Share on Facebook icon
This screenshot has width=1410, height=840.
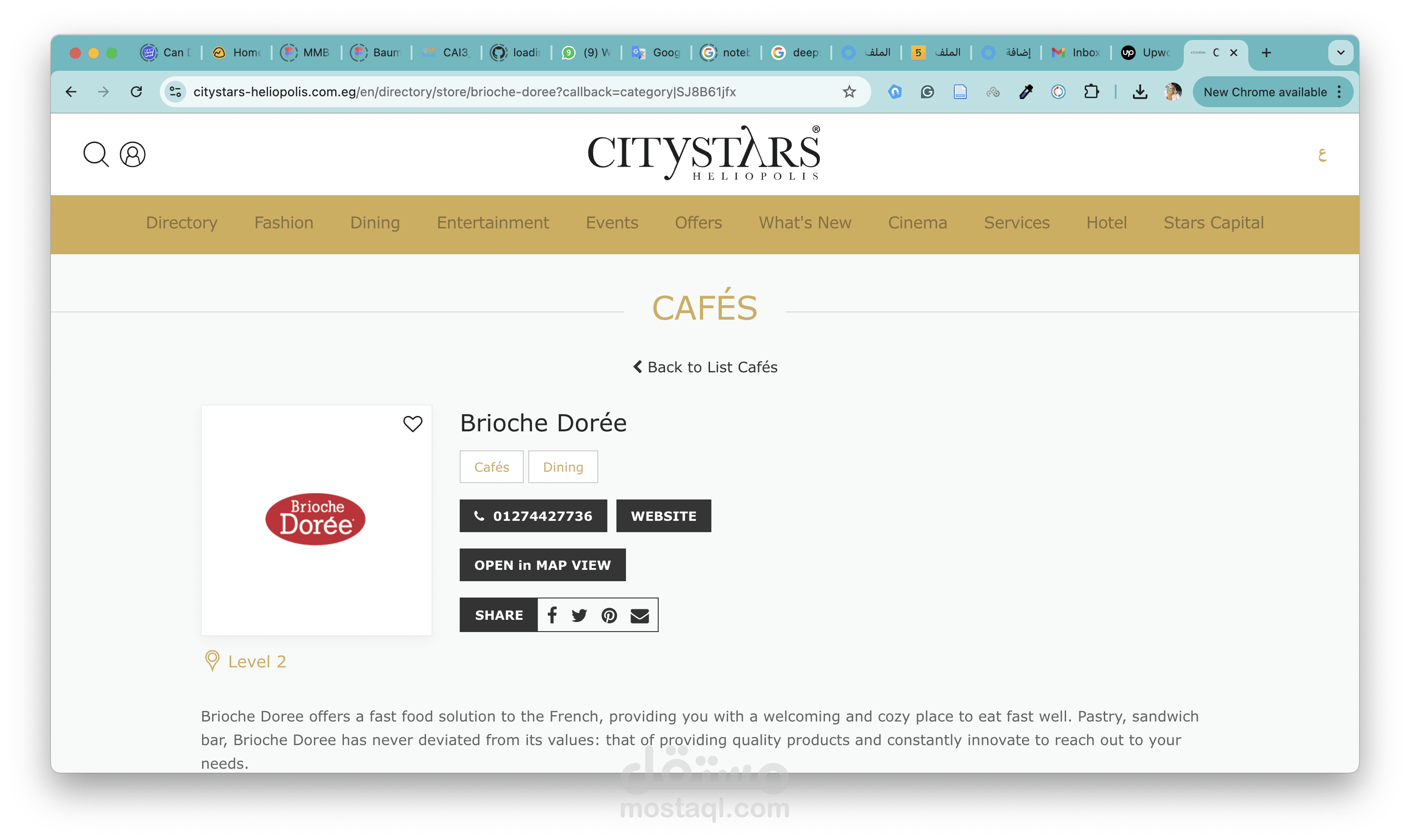(x=552, y=615)
